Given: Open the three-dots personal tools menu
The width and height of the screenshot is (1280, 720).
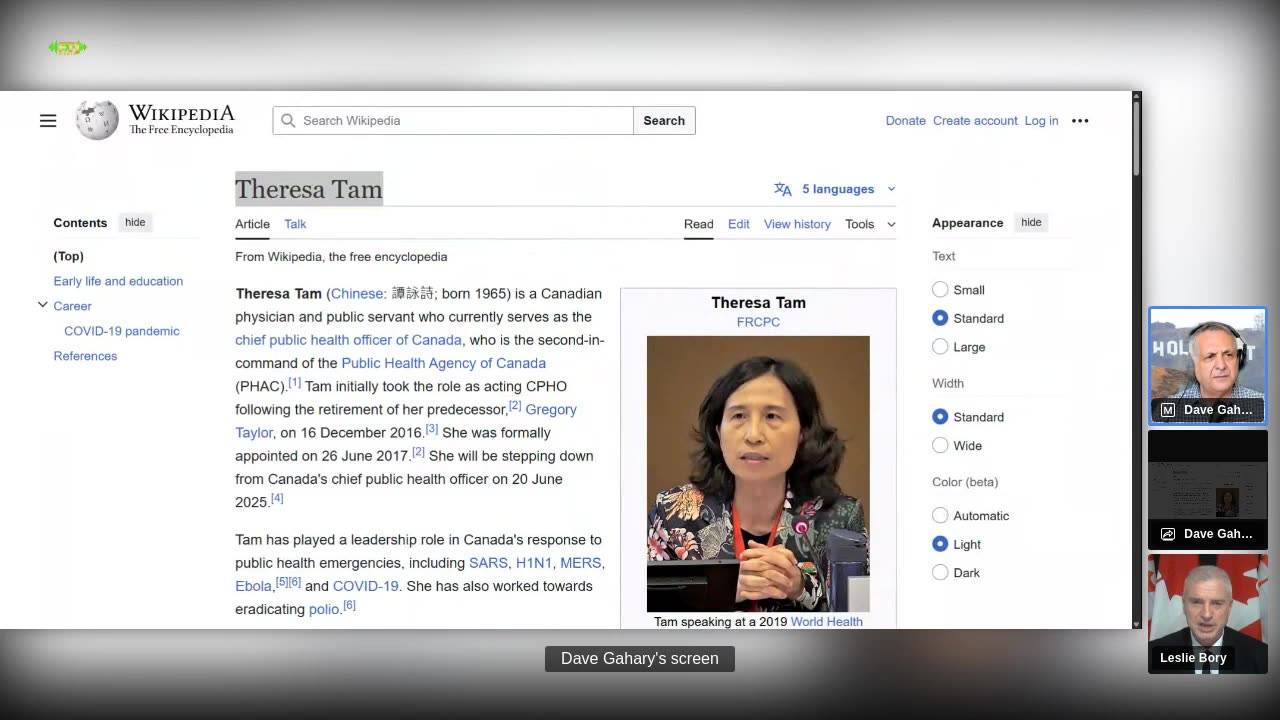Looking at the screenshot, I should pos(1080,121).
